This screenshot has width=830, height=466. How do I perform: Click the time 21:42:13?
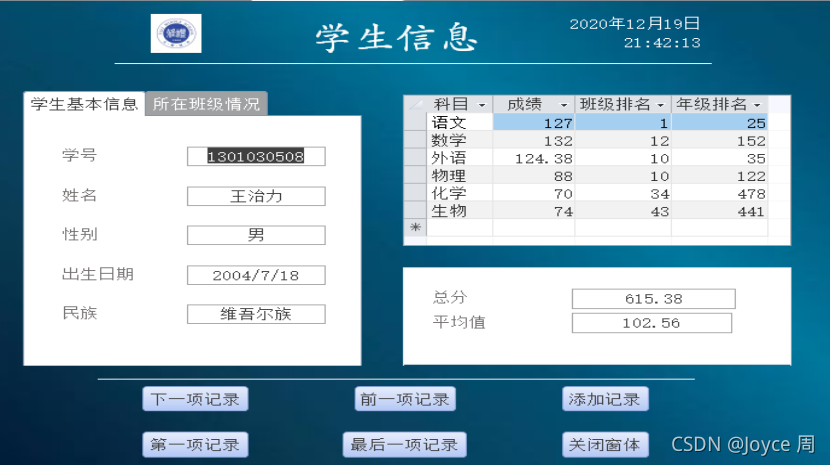(x=662, y=42)
